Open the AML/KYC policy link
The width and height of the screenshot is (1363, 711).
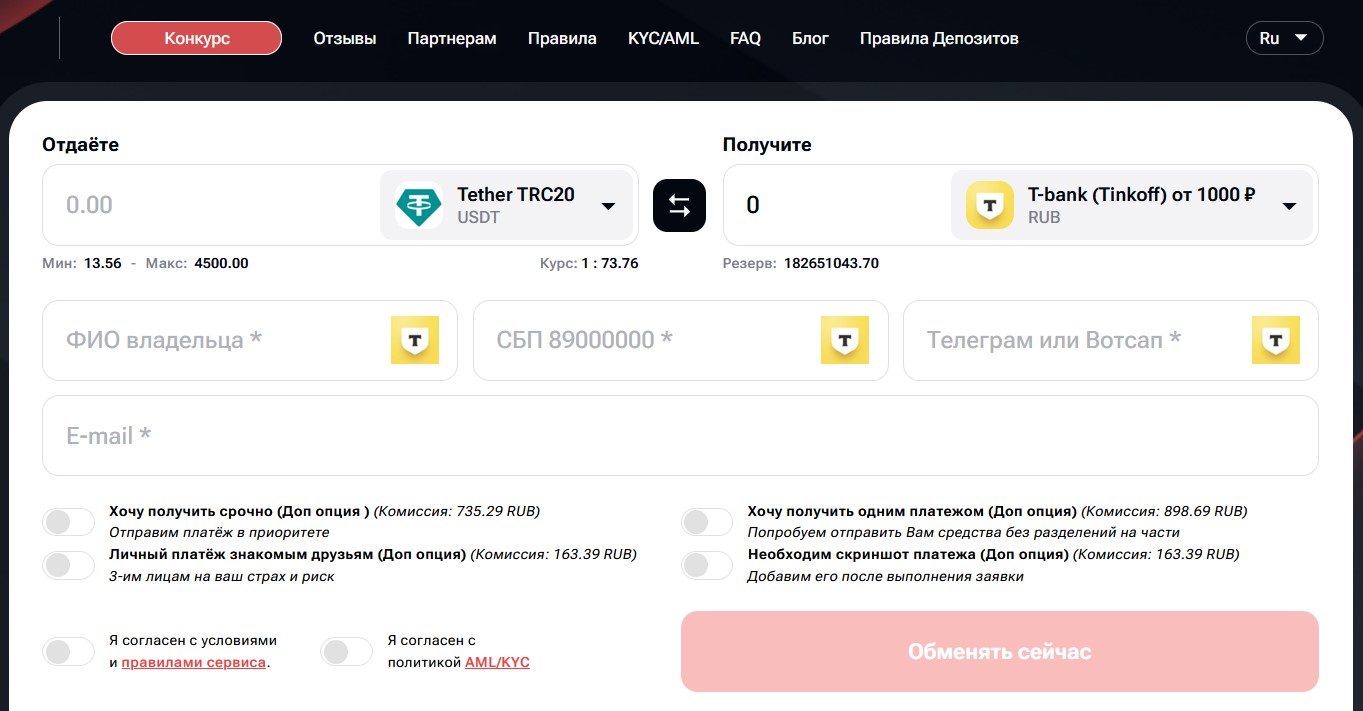497,662
